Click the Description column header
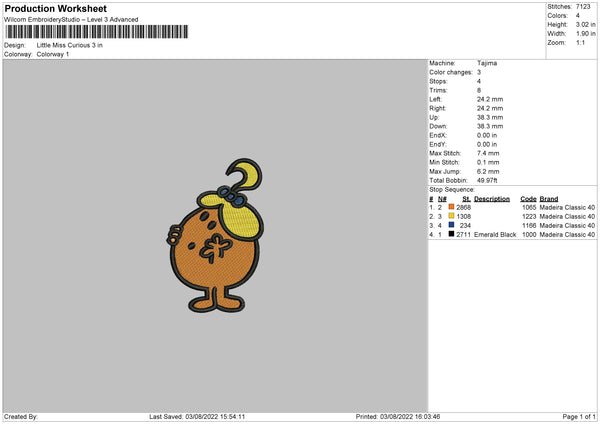 tap(492, 199)
